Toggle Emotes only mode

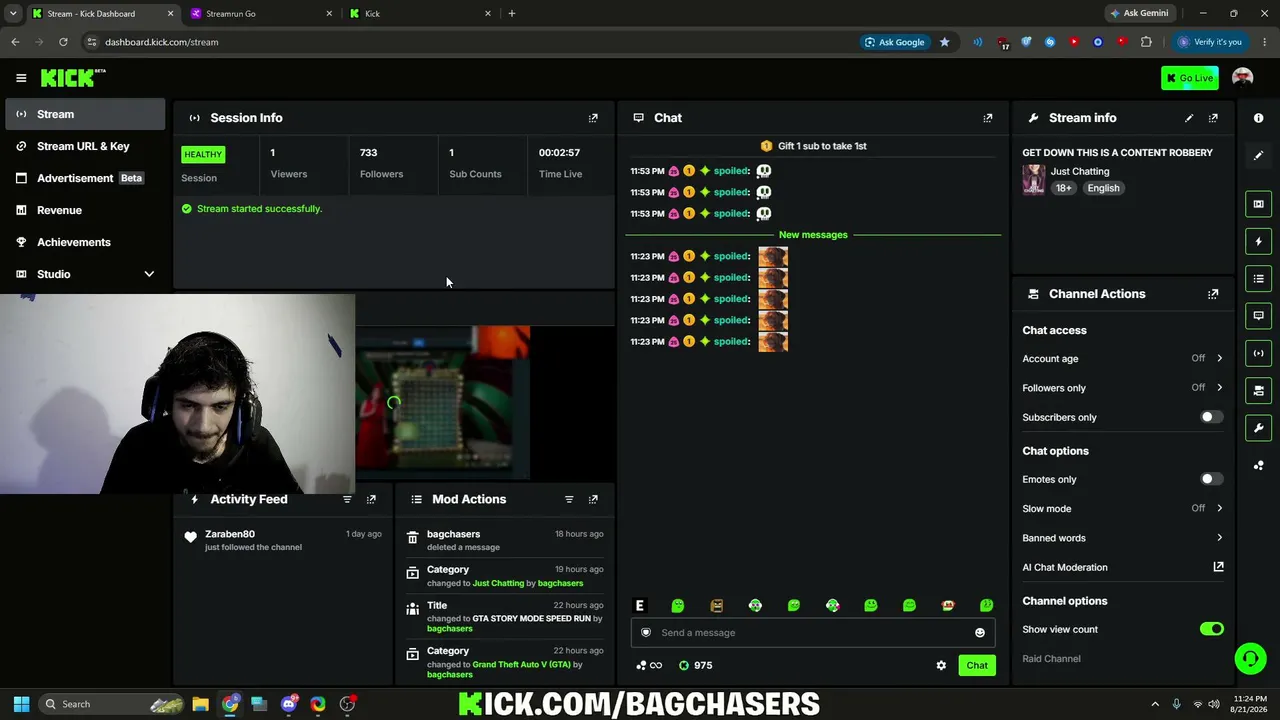click(x=1211, y=479)
